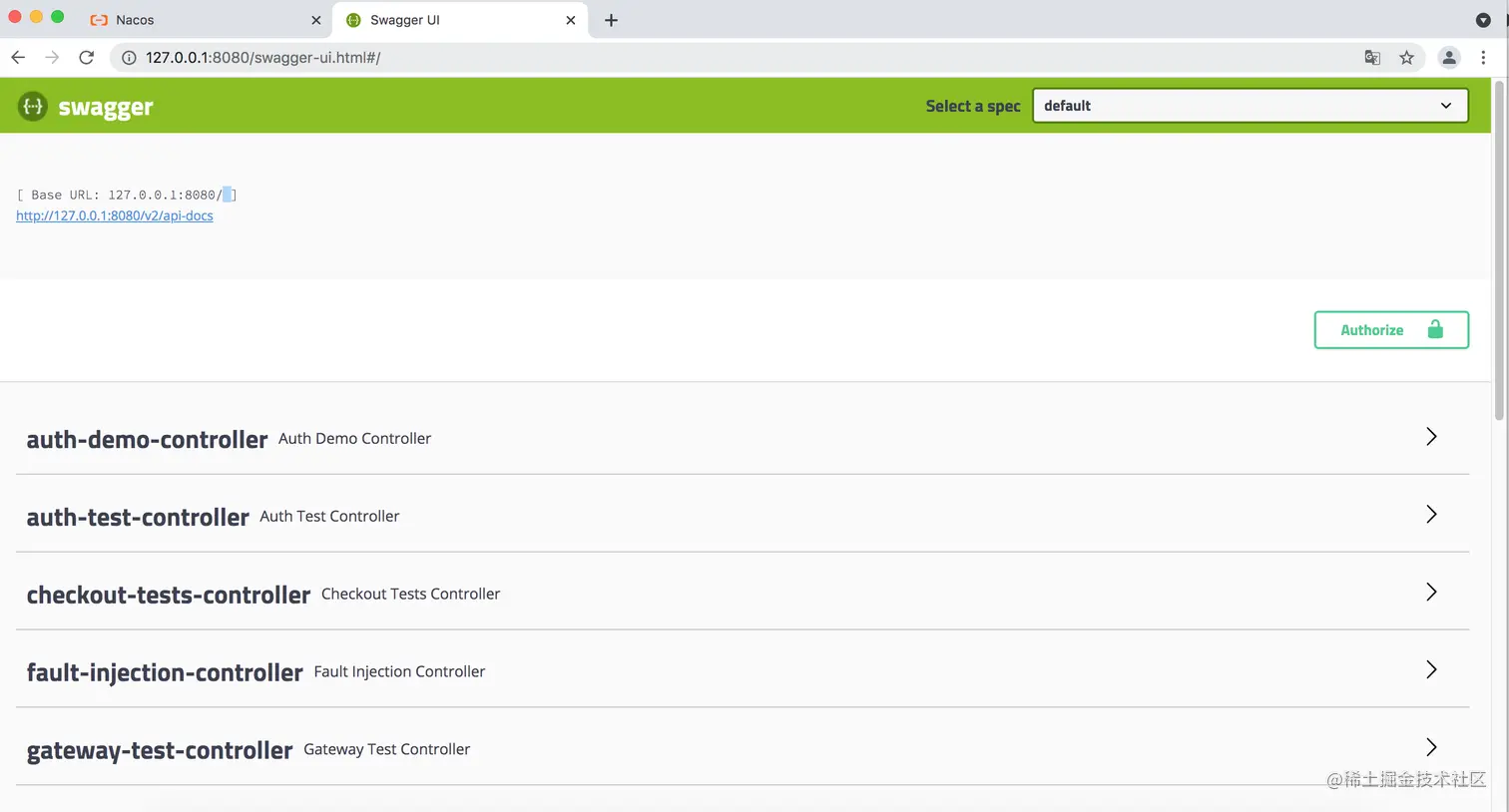Click the 'Checkout Tests Controller' description
This screenshot has height=812, width=1509.
click(x=410, y=595)
